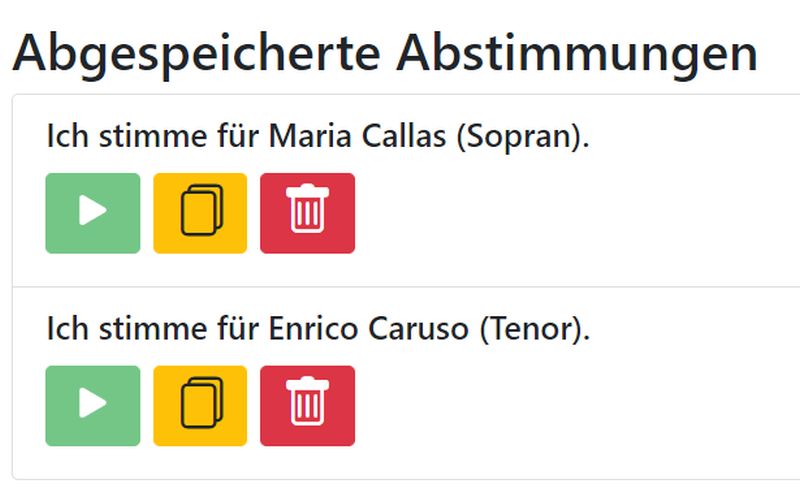Viewport: 800px width, 493px height.
Task: Duplicate the Maria Callas (Sopran) vote
Action: coord(200,213)
